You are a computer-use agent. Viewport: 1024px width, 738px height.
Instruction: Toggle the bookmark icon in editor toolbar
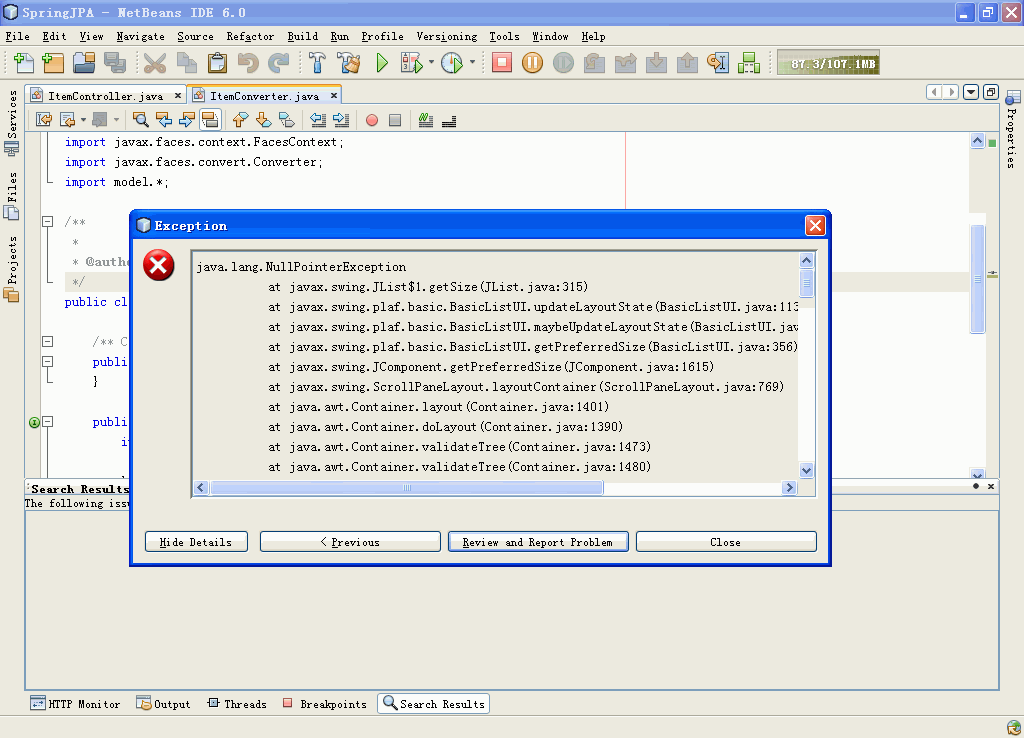[x=286, y=120]
